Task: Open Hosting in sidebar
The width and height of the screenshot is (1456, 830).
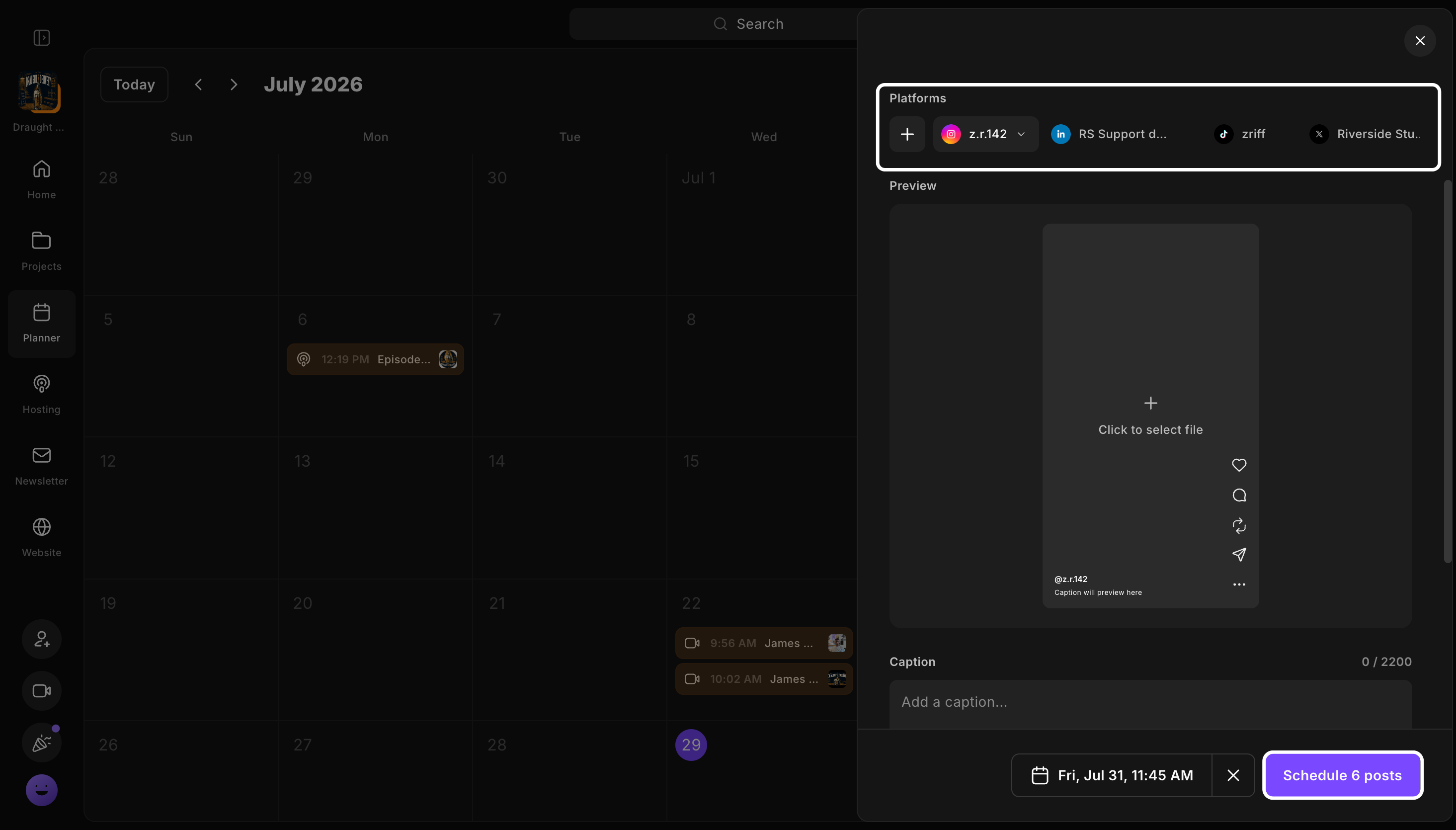Action: (x=42, y=394)
